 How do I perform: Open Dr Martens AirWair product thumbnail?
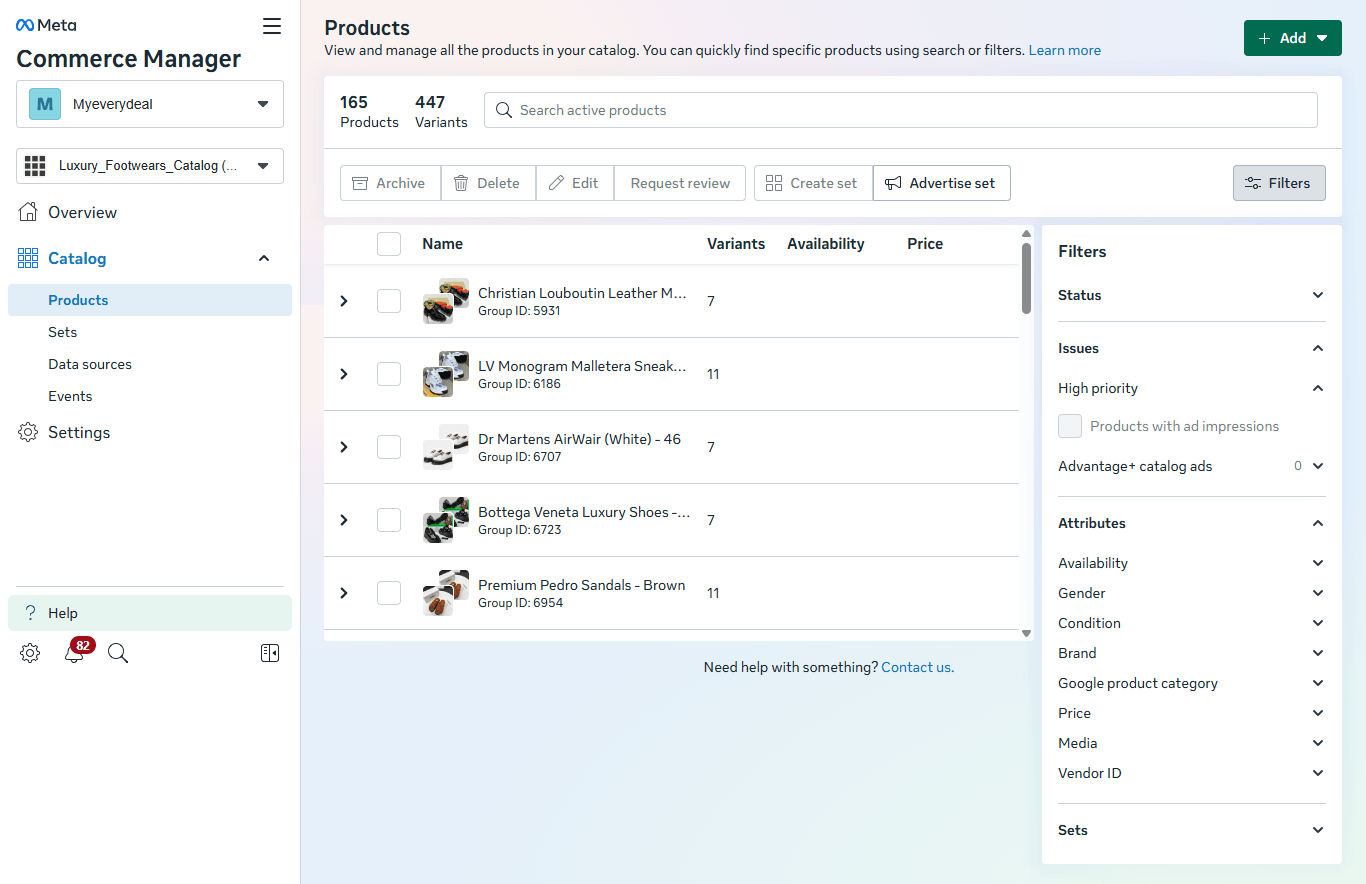tap(446, 447)
